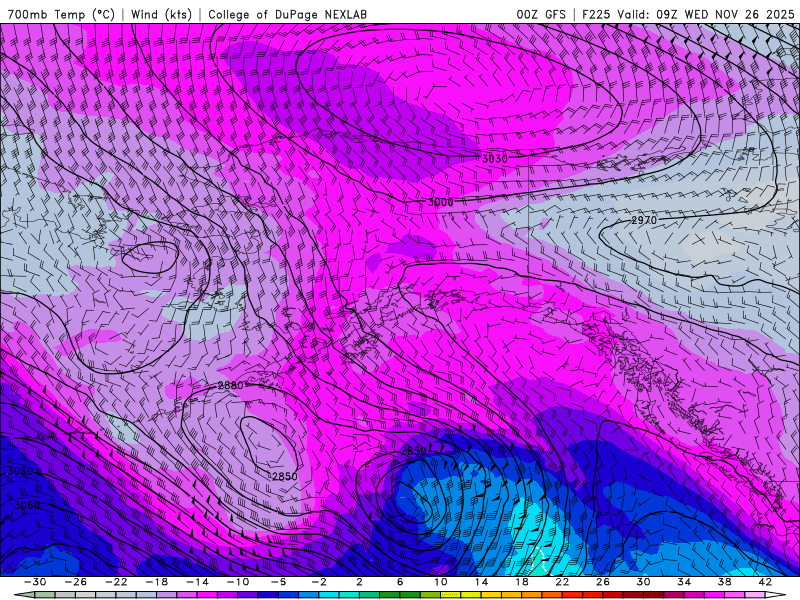Click the 18 colorbar tick label

521,582
